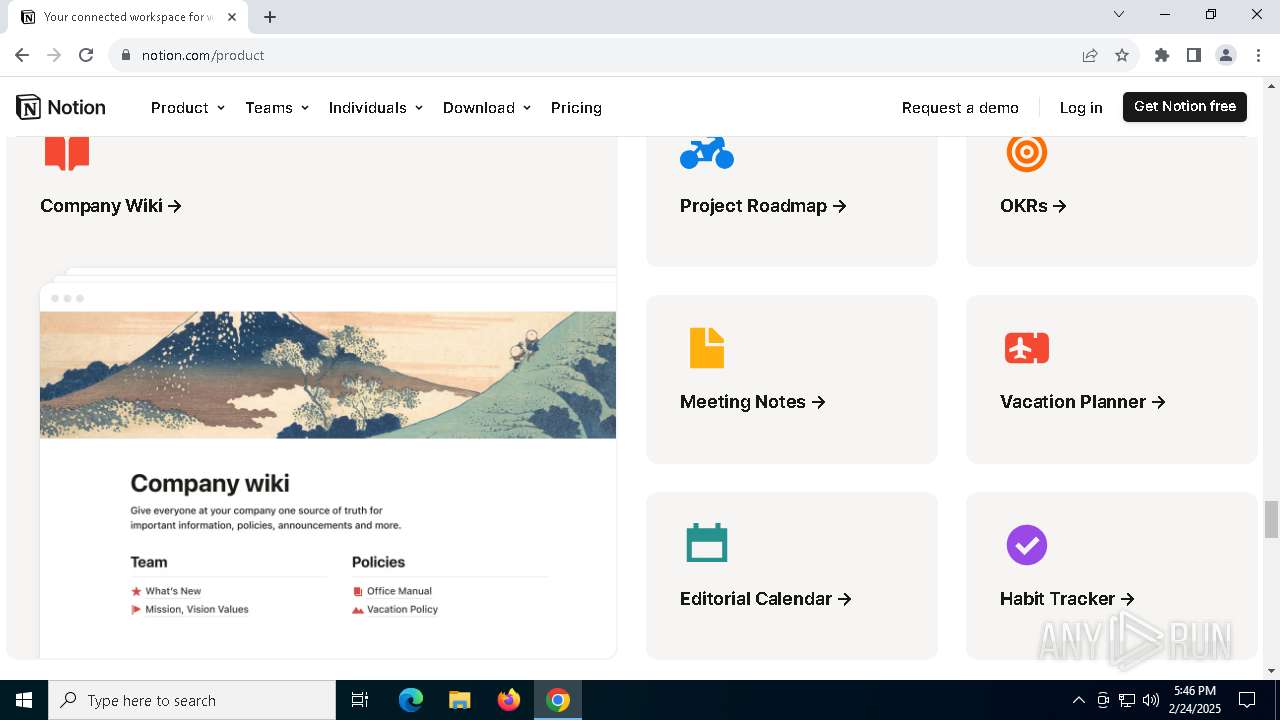Click the red airplane Vacation Planner icon
The width and height of the screenshot is (1280, 720).
1027,348
